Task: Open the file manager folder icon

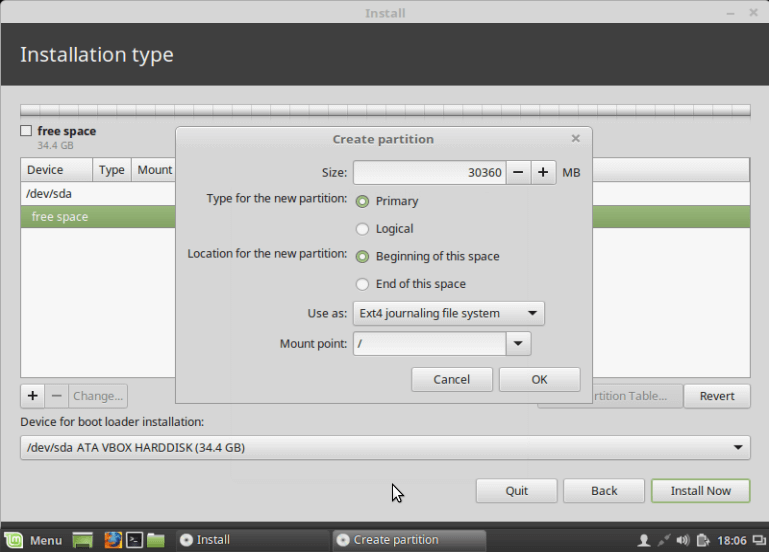Action: click(x=156, y=540)
